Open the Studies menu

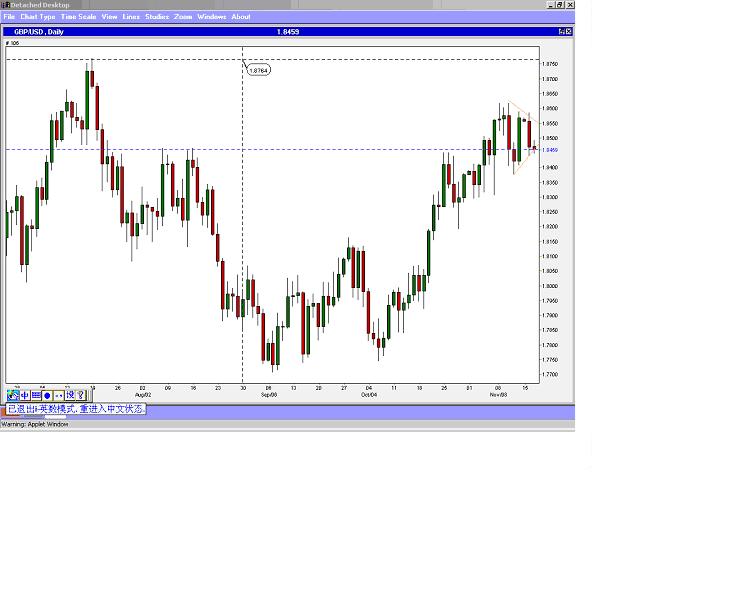[157, 17]
